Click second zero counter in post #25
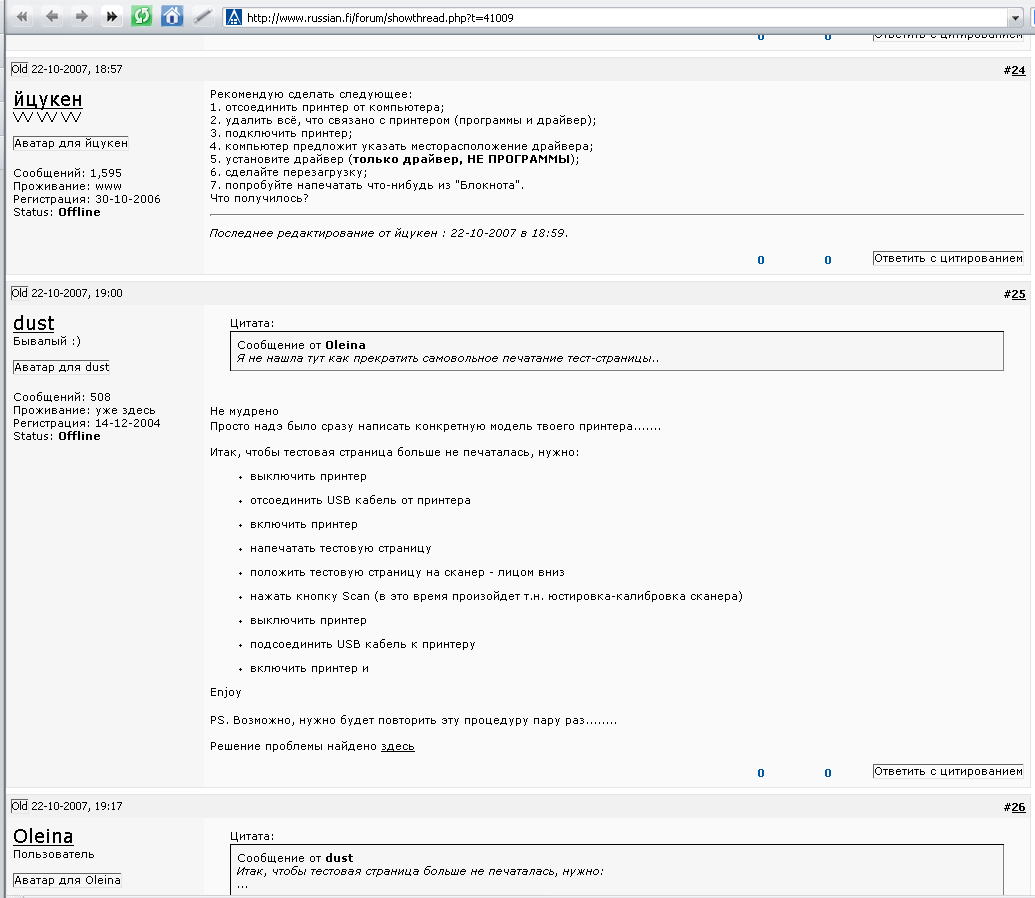 (828, 773)
